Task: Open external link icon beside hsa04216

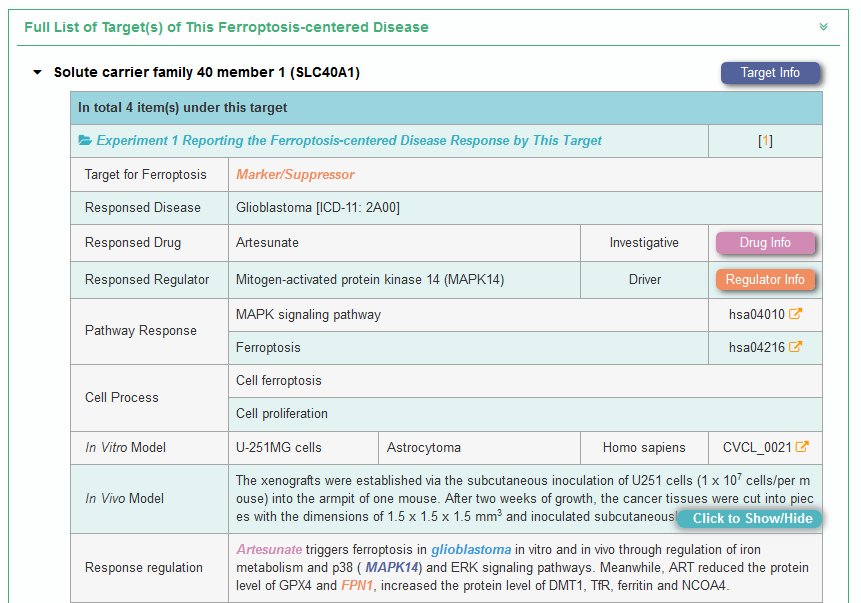Action: click(x=796, y=347)
